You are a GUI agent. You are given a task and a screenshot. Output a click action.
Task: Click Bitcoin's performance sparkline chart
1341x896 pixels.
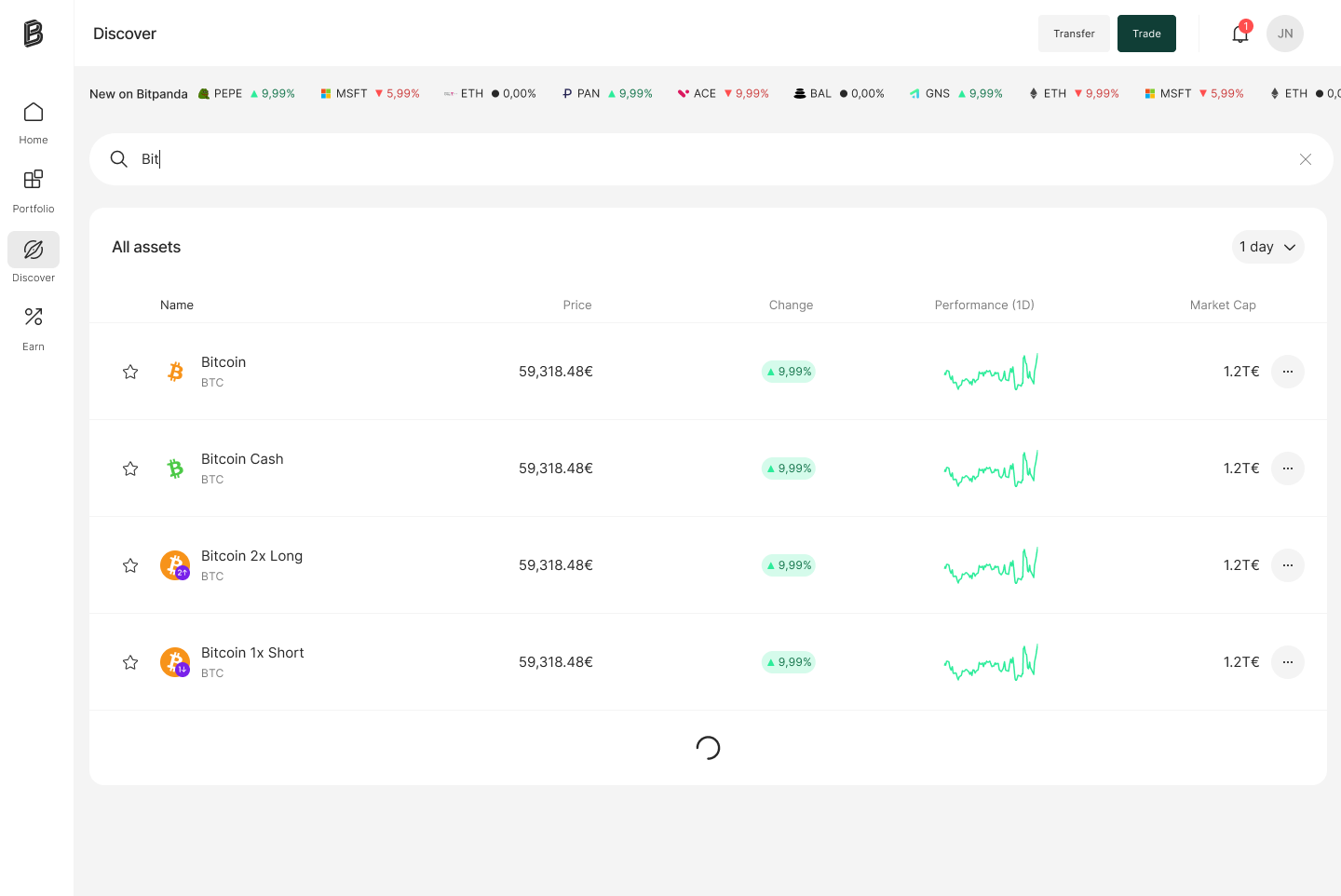[991, 372]
